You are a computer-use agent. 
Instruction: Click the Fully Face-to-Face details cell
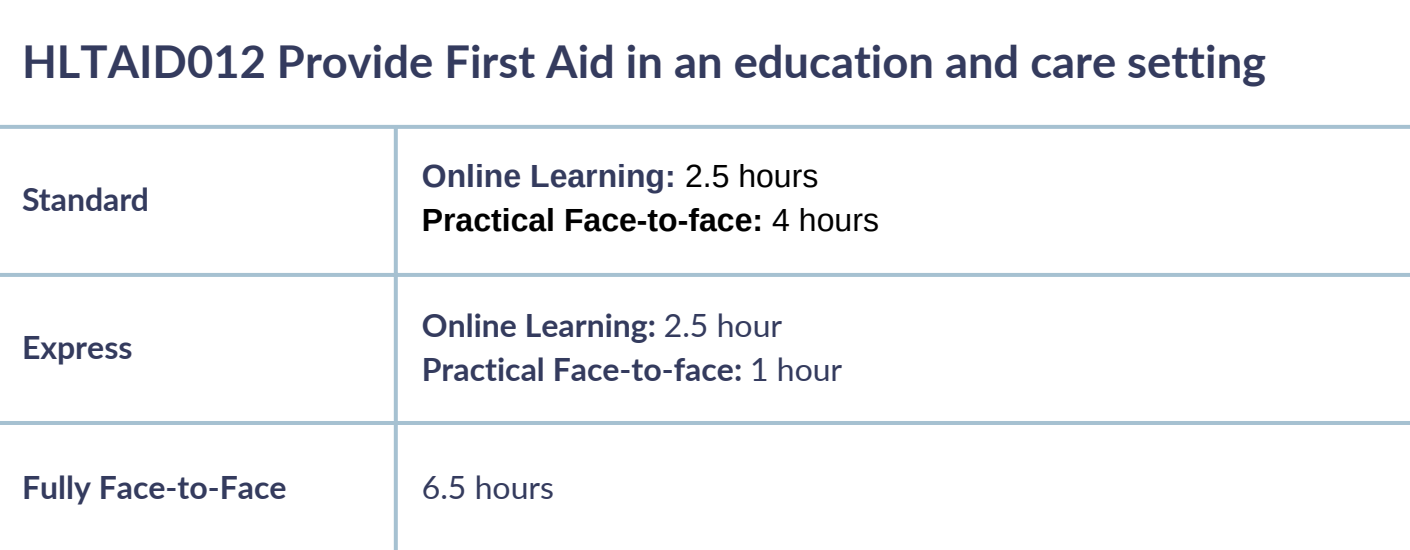[902, 489]
